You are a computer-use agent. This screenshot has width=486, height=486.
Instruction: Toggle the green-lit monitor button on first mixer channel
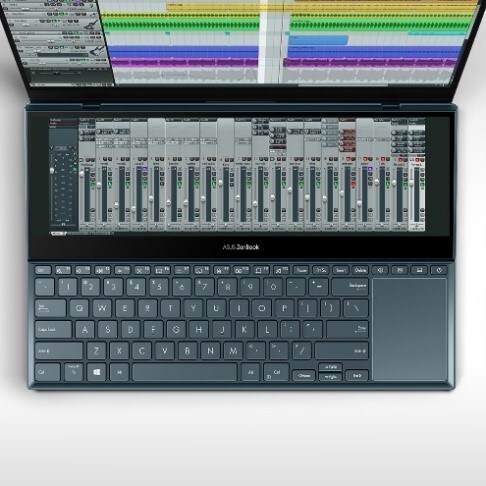[x=92, y=184]
